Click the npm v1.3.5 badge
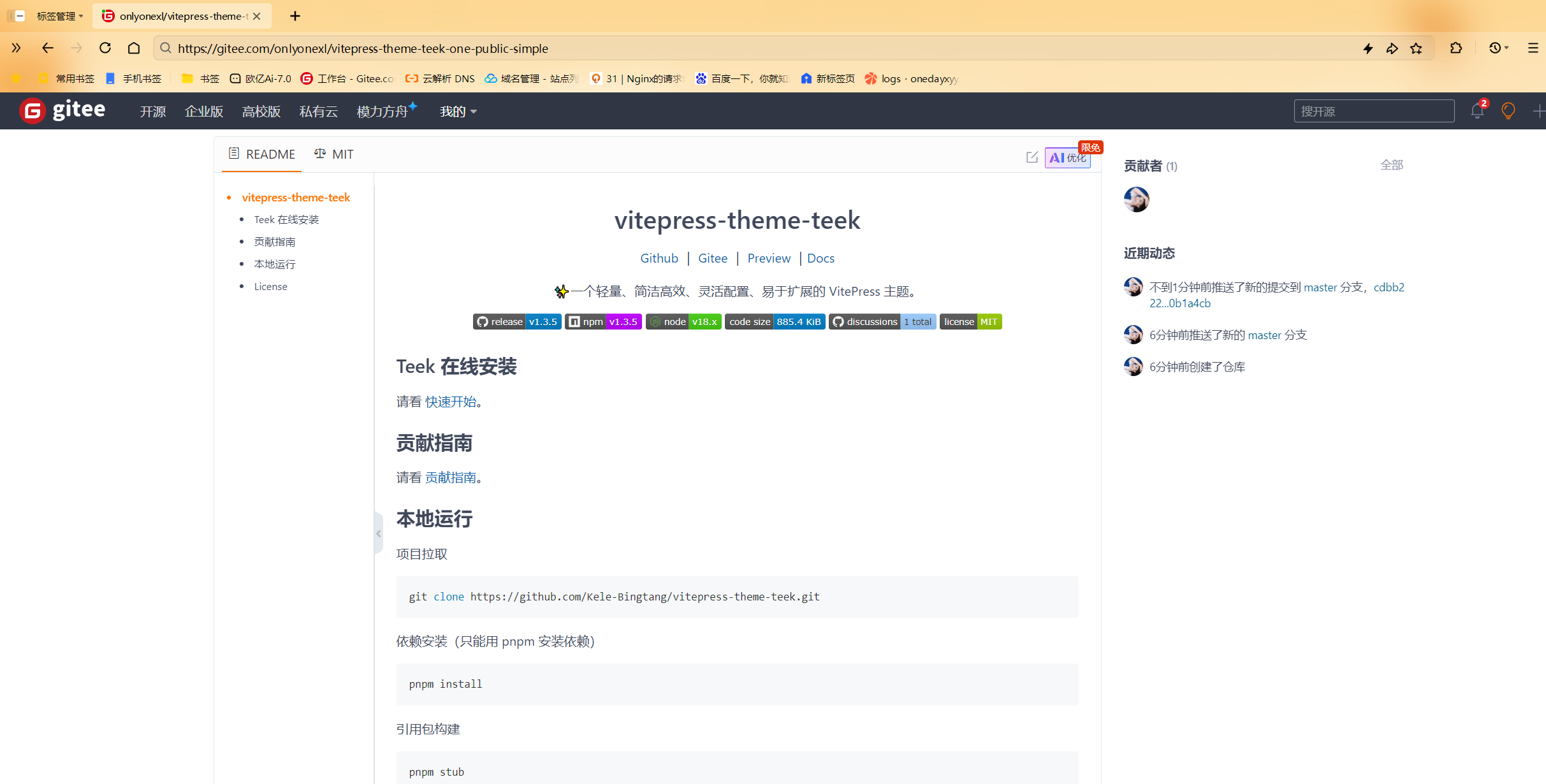1546x784 pixels. [x=603, y=322]
